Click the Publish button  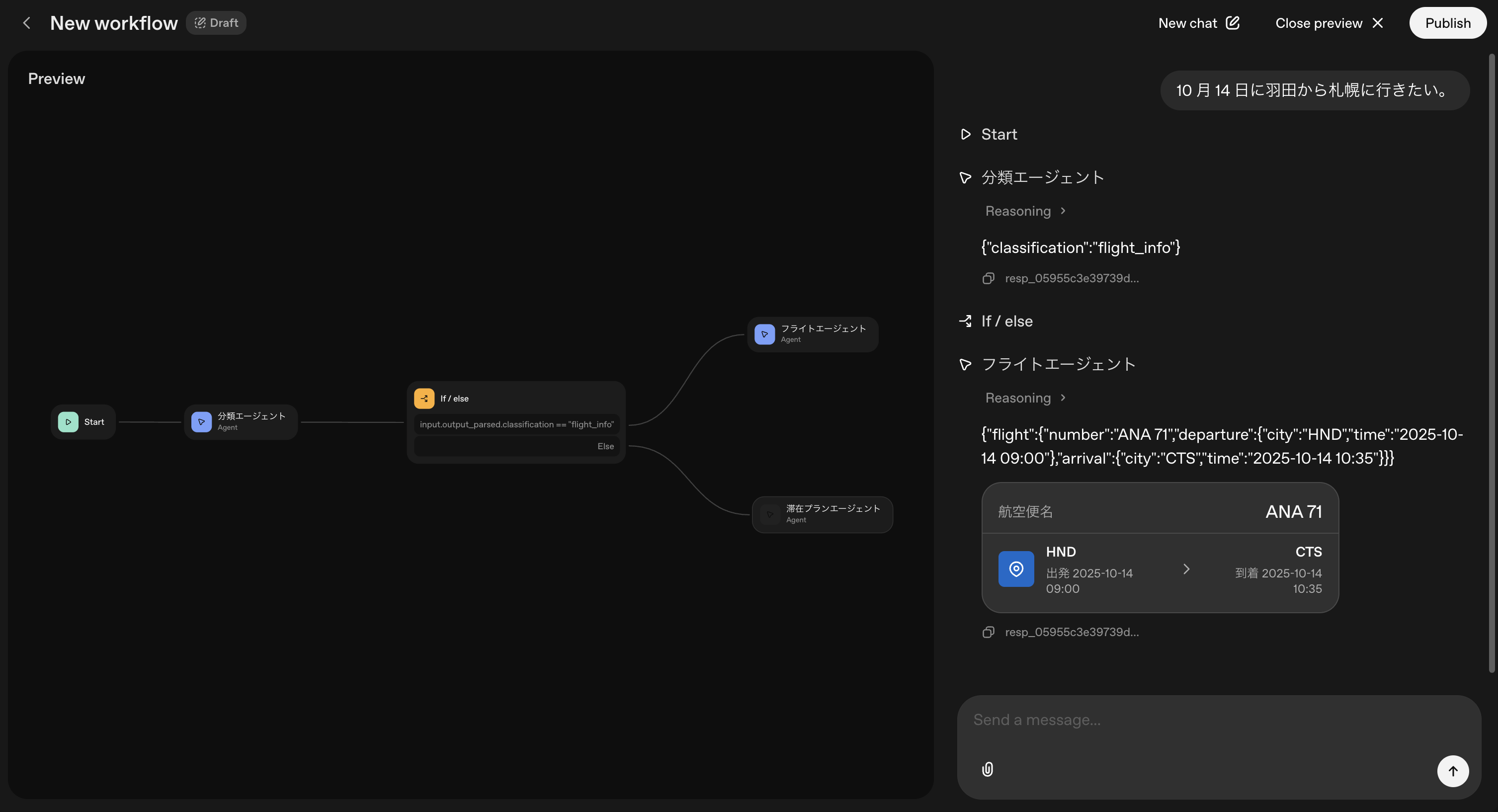point(1447,23)
